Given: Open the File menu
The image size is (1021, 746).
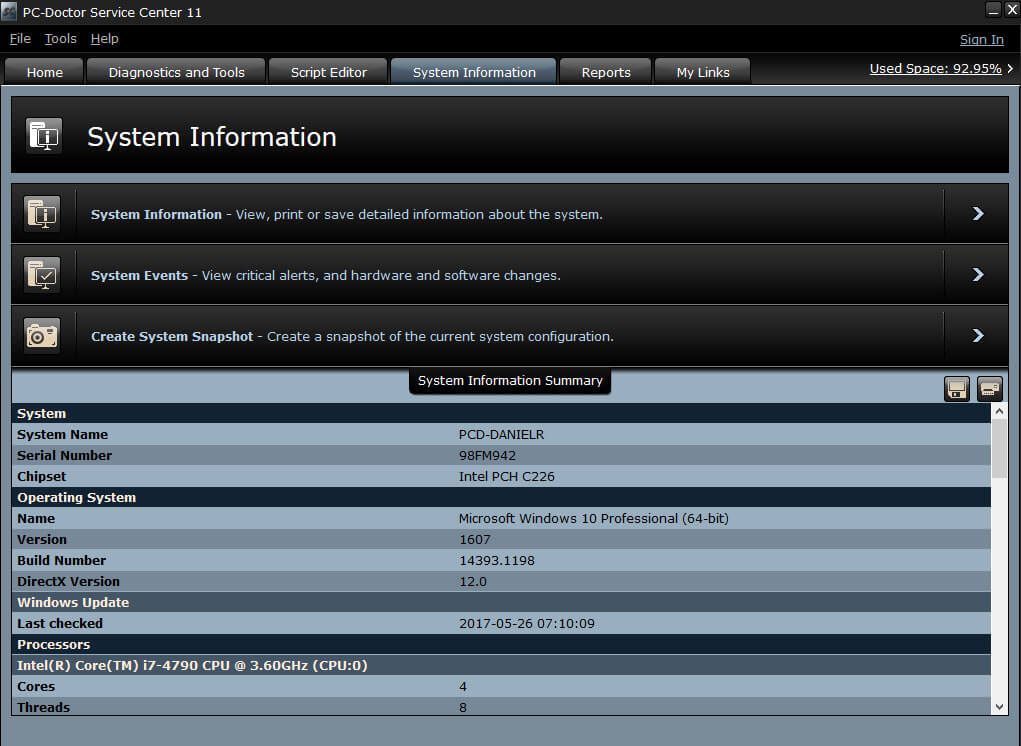Looking at the screenshot, I should coord(20,38).
